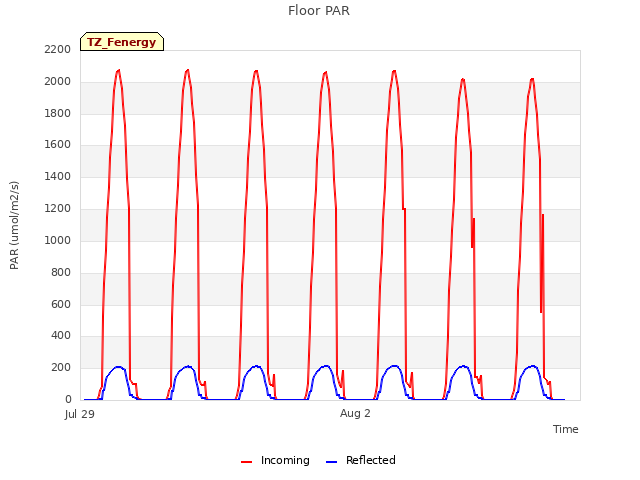Click the Jul 29 x-axis label
640x480 pixels.
coord(80,414)
